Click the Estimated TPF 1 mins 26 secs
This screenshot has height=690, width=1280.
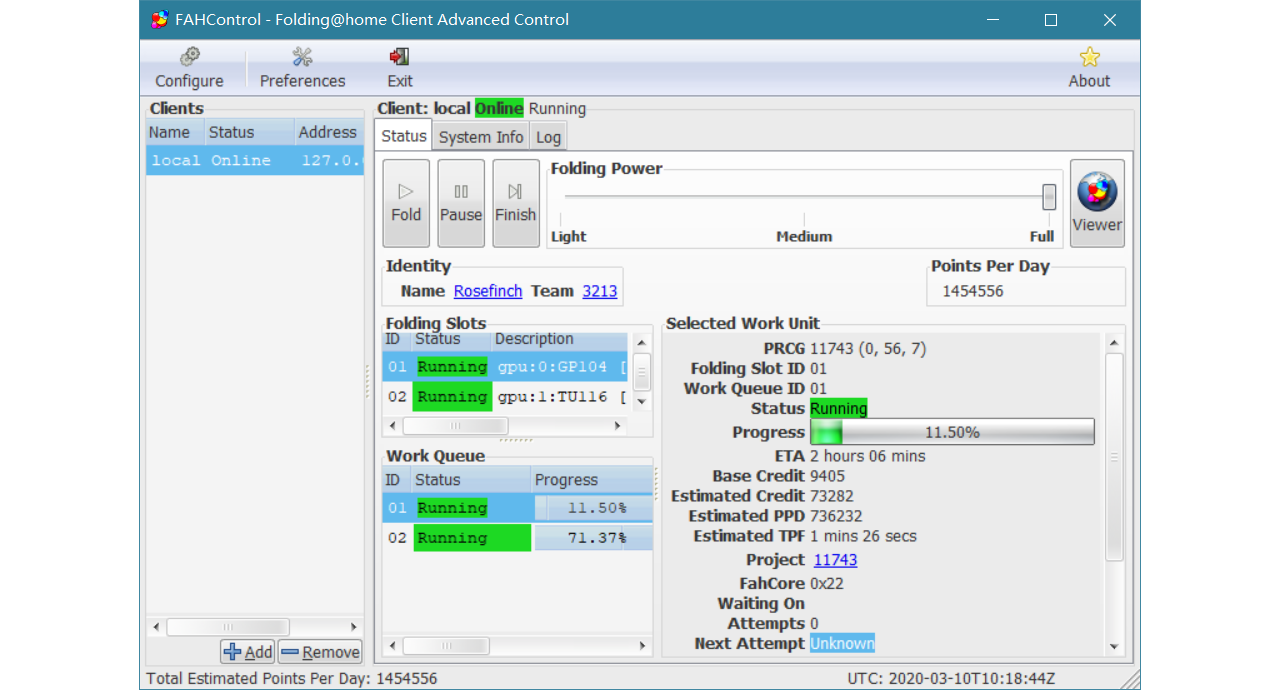pos(863,536)
